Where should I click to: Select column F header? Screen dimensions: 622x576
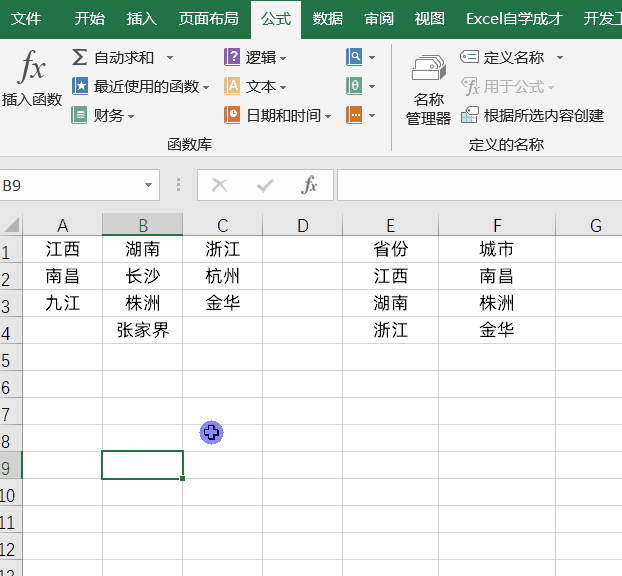[497, 225]
